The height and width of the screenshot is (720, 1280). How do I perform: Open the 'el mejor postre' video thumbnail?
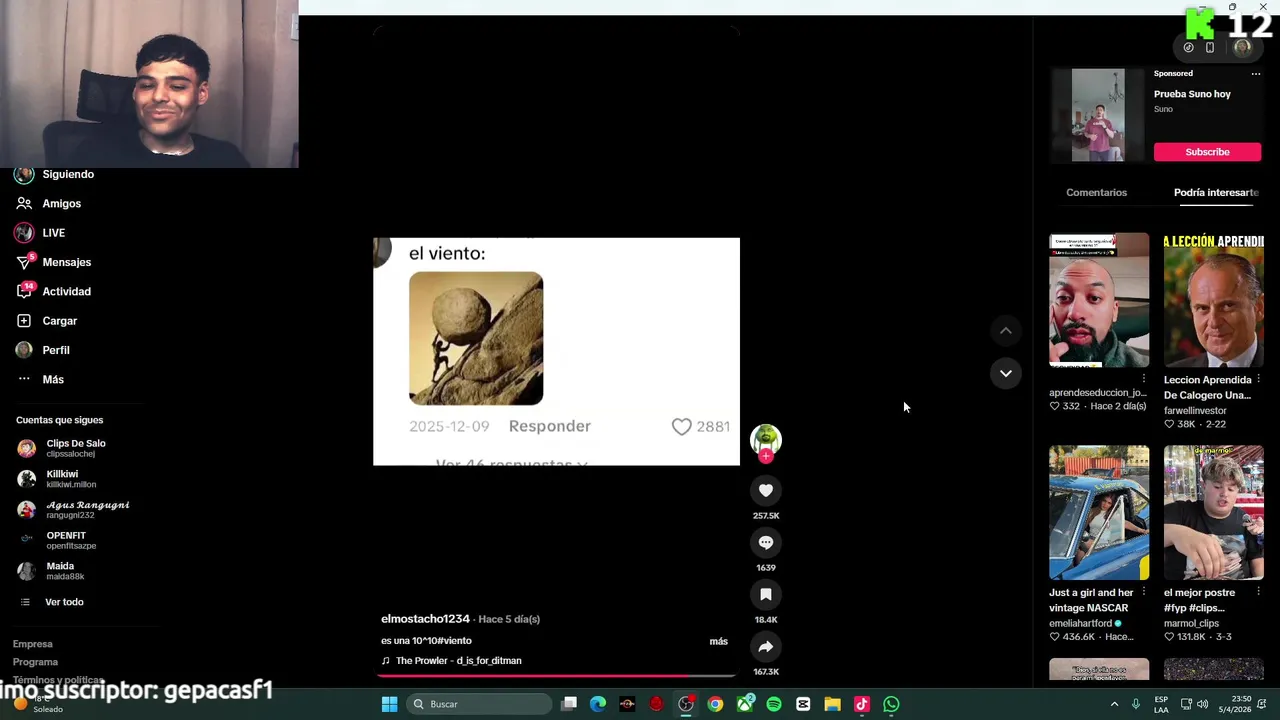click(1213, 512)
